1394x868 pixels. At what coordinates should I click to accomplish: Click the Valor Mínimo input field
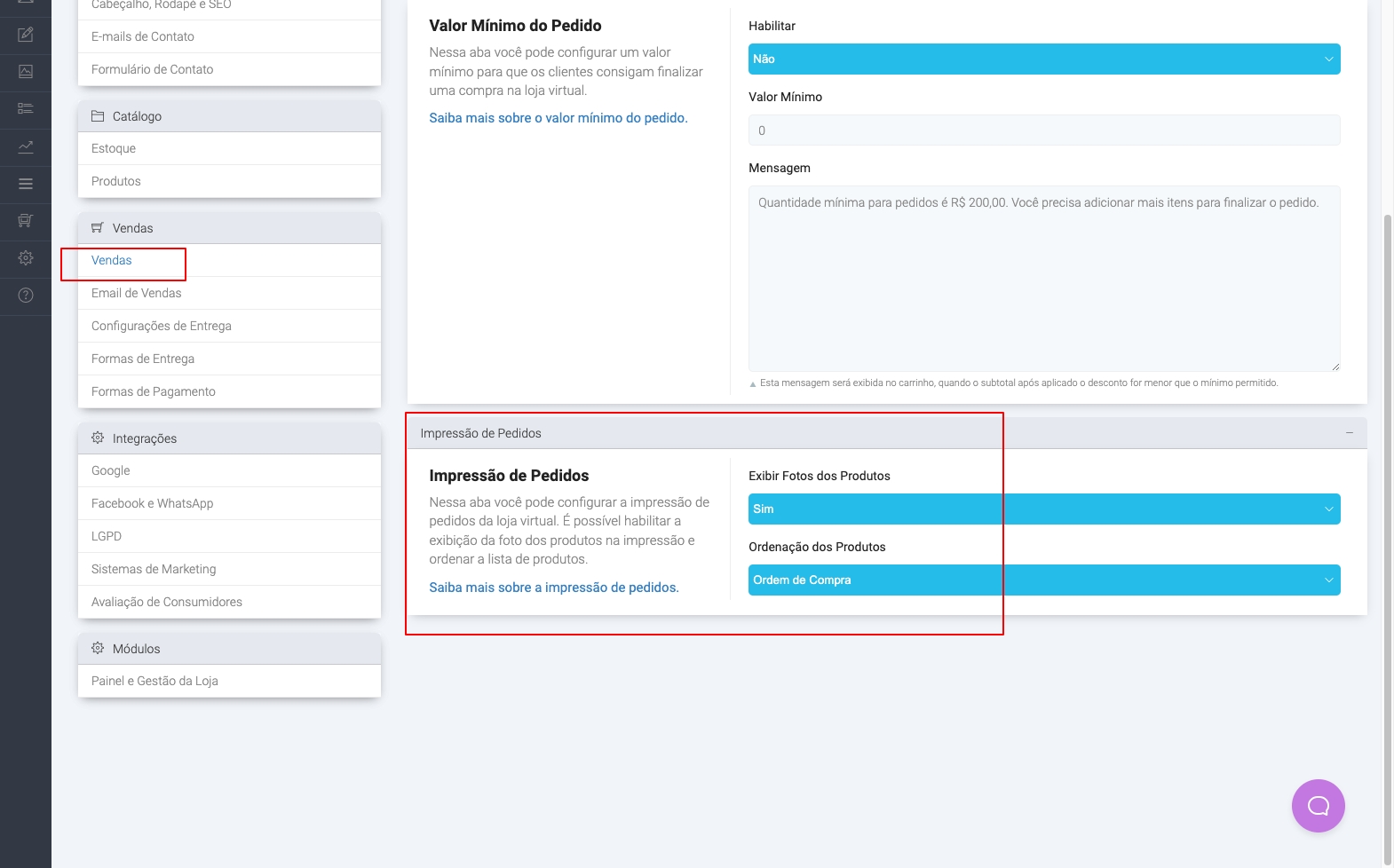coord(1043,130)
